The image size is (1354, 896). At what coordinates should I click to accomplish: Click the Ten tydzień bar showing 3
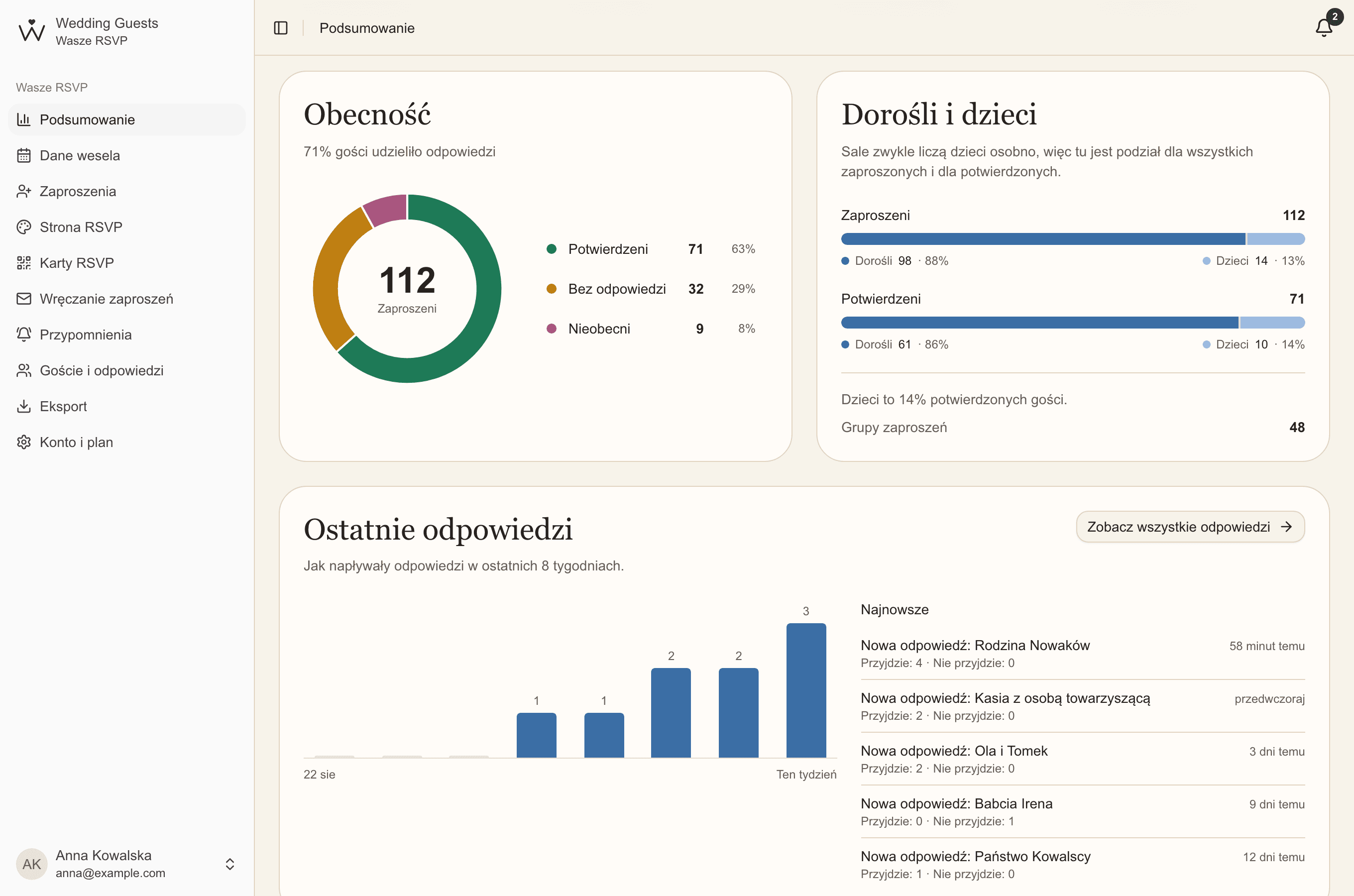click(x=806, y=690)
